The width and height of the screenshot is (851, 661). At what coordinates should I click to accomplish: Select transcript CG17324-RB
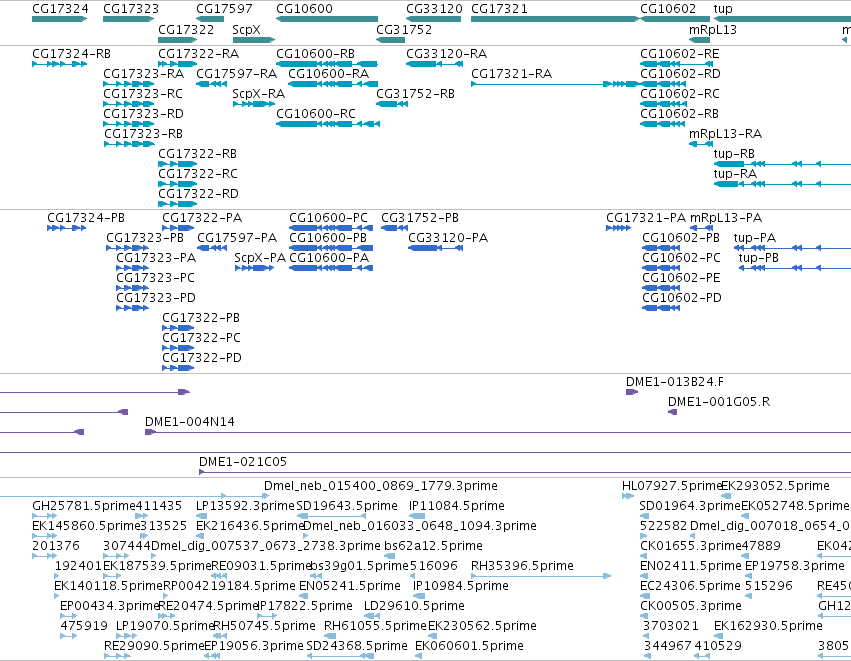point(60,64)
